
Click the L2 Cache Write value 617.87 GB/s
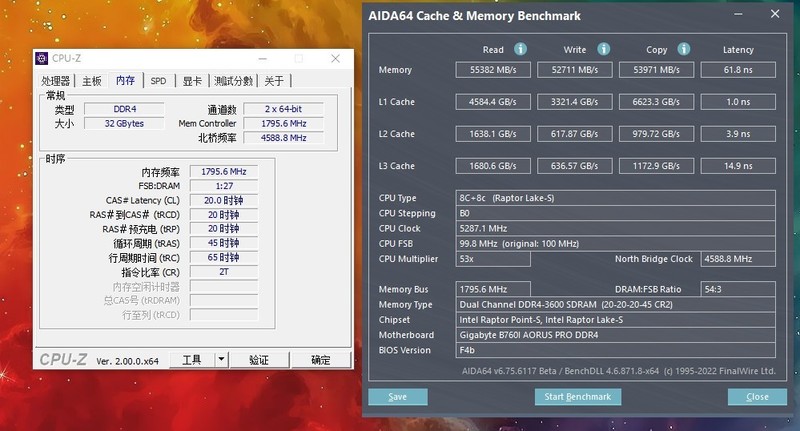[574, 134]
